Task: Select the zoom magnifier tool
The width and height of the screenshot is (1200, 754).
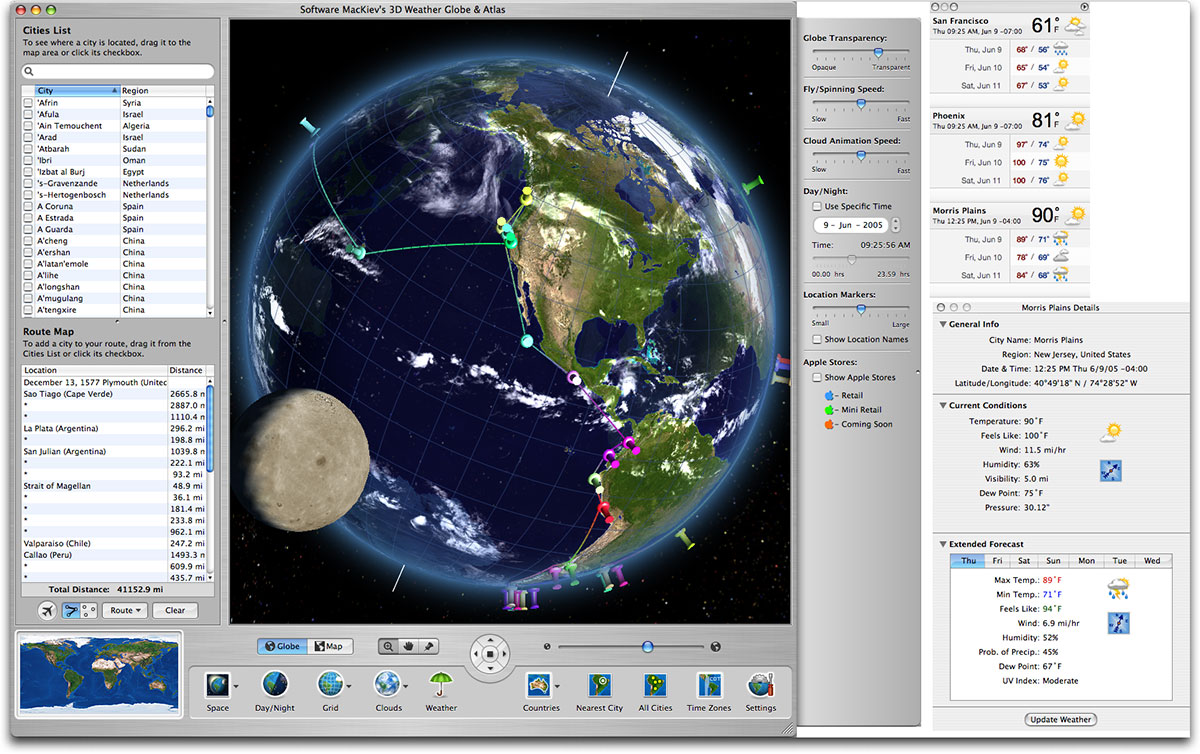Action: click(388, 646)
